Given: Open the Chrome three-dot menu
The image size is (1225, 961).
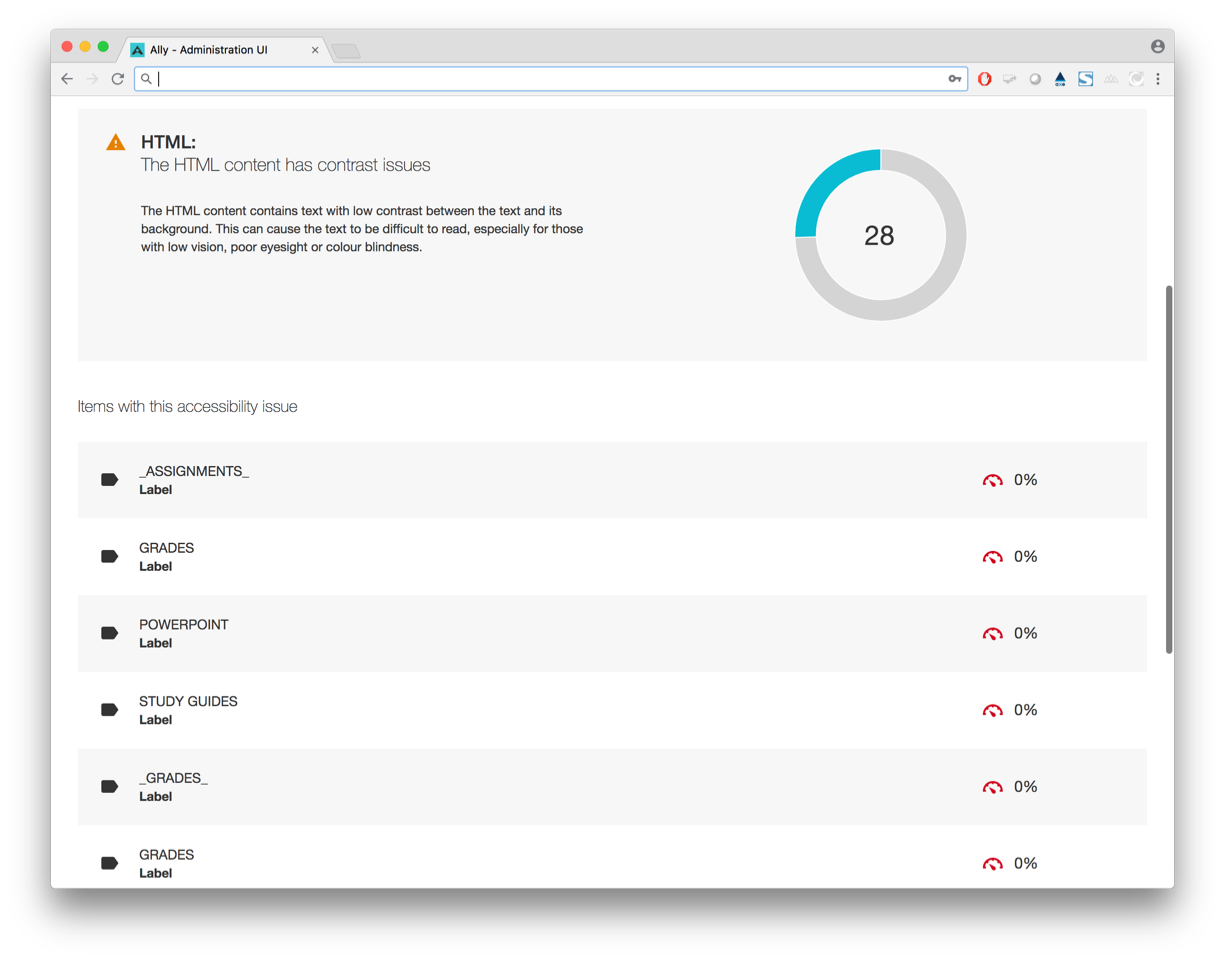Looking at the screenshot, I should pos(1158,79).
